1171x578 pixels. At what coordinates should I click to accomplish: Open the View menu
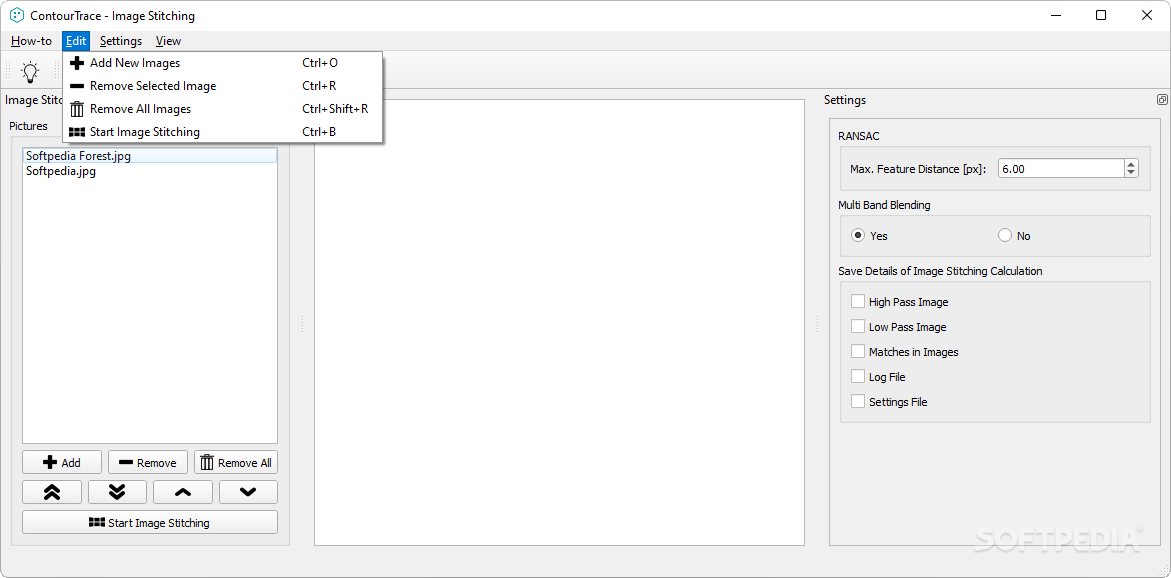point(169,41)
